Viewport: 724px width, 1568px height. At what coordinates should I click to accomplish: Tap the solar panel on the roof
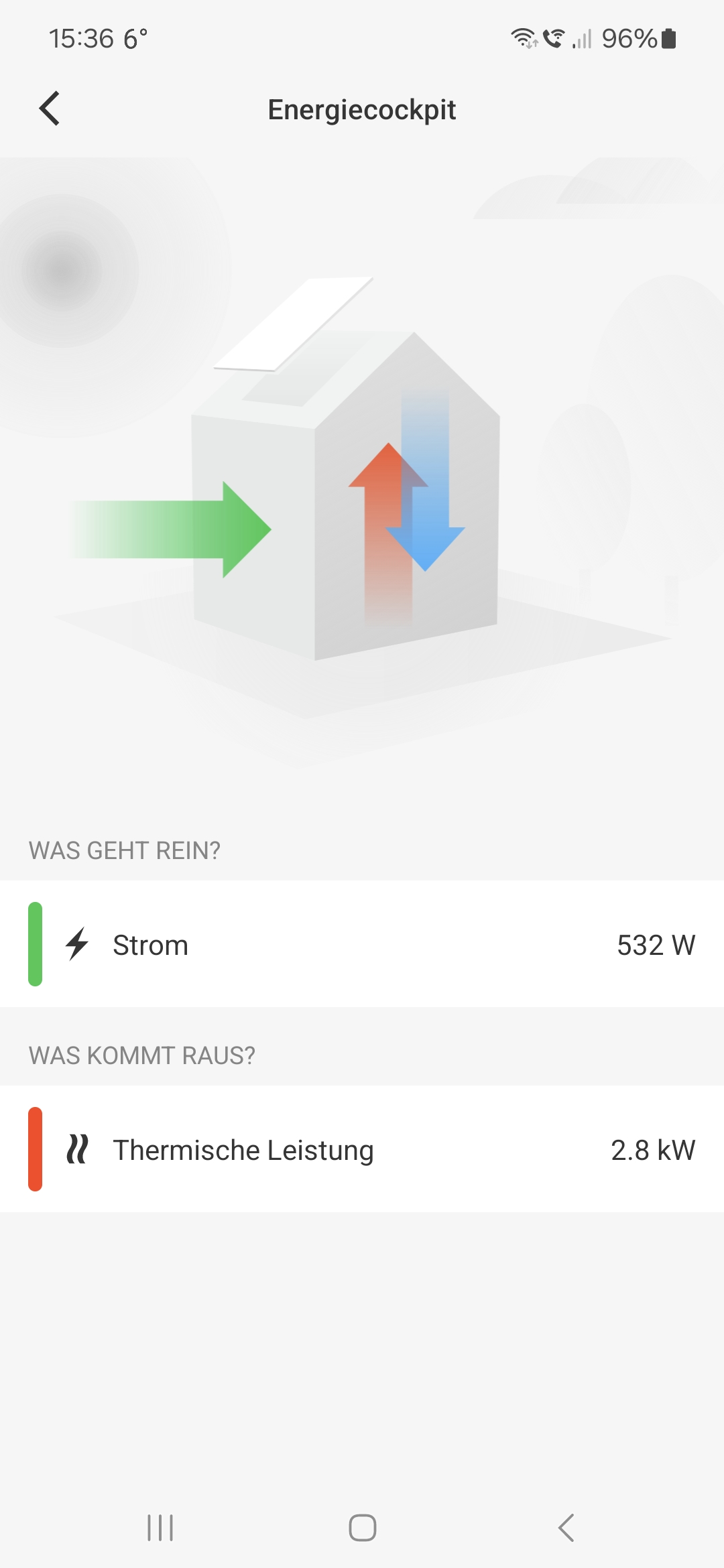pos(294,323)
